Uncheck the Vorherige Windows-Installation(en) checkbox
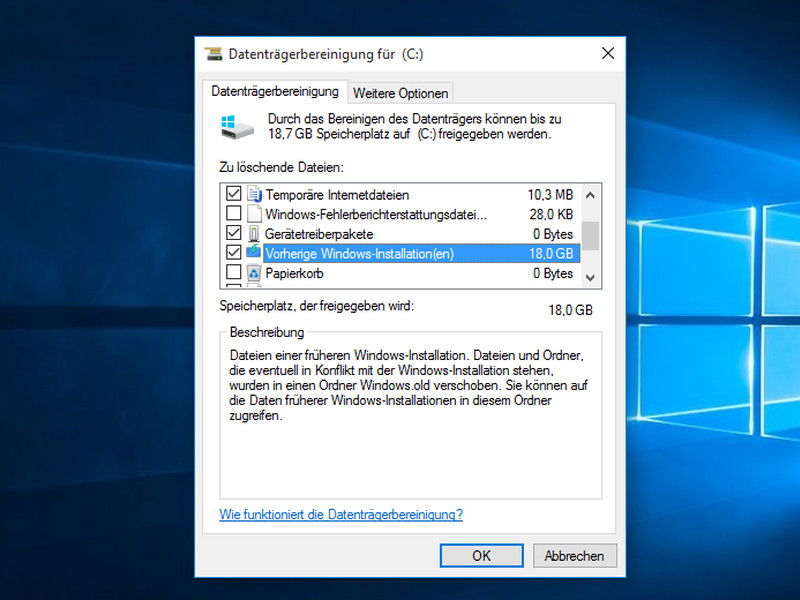The height and width of the screenshot is (600, 800). pos(234,252)
